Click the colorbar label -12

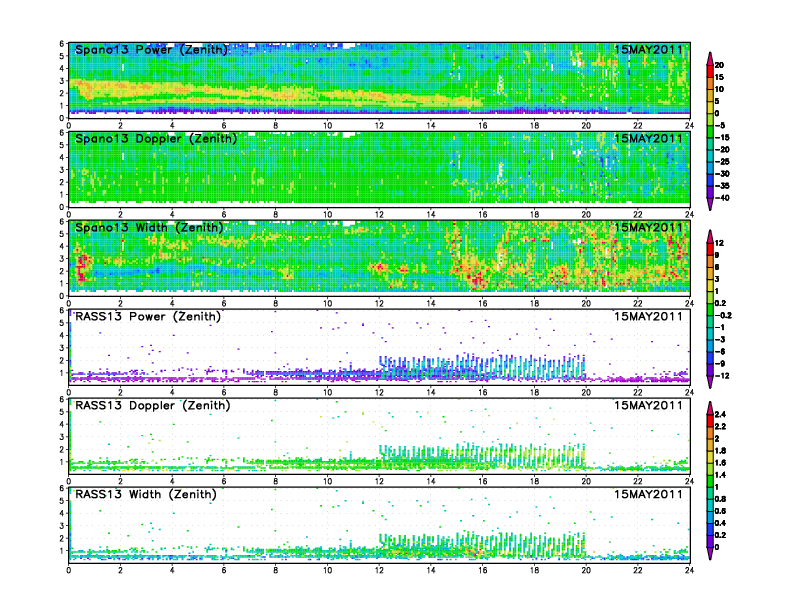[722, 376]
